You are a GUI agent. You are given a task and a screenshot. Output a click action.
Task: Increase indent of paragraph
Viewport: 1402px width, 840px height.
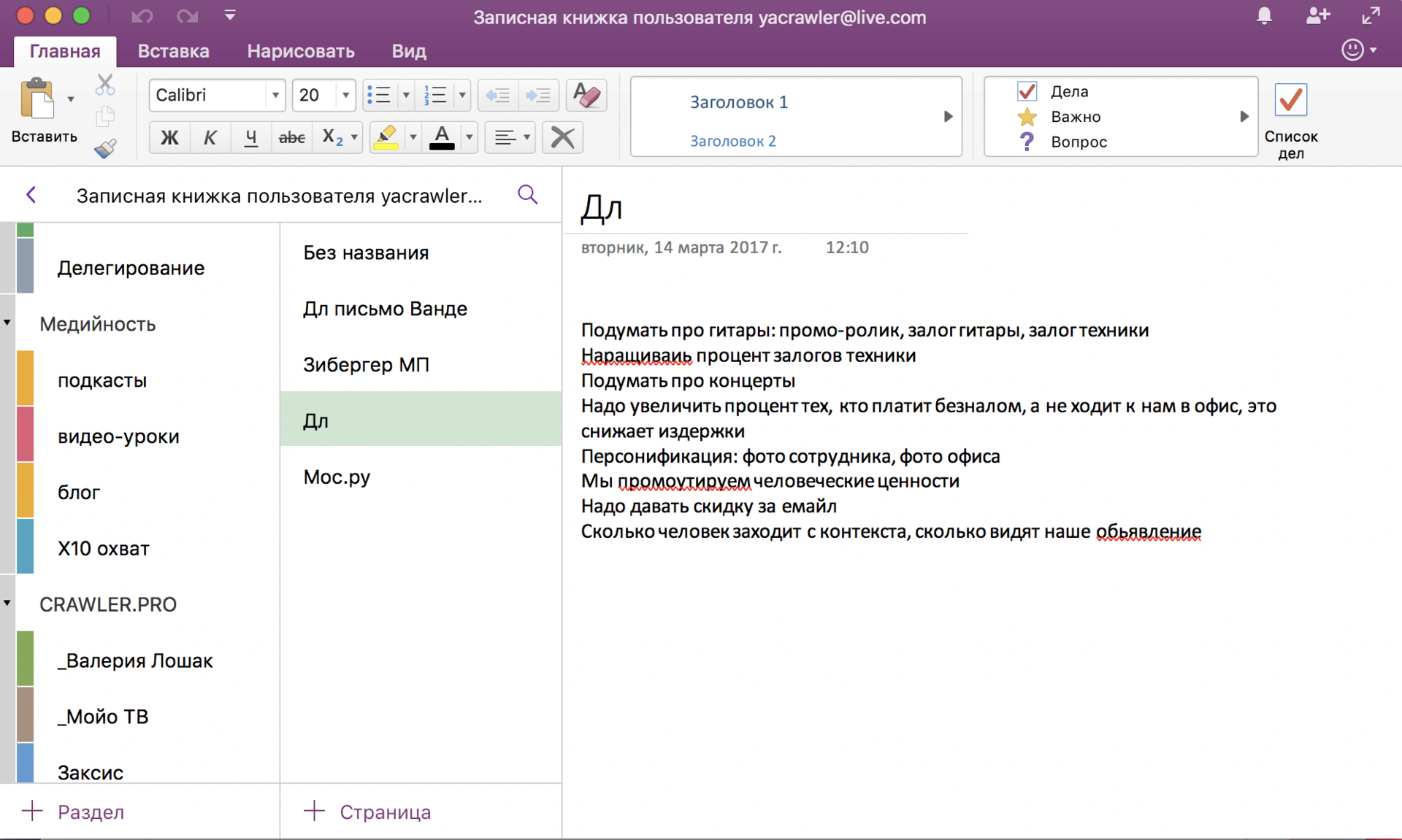[x=539, y=95]
